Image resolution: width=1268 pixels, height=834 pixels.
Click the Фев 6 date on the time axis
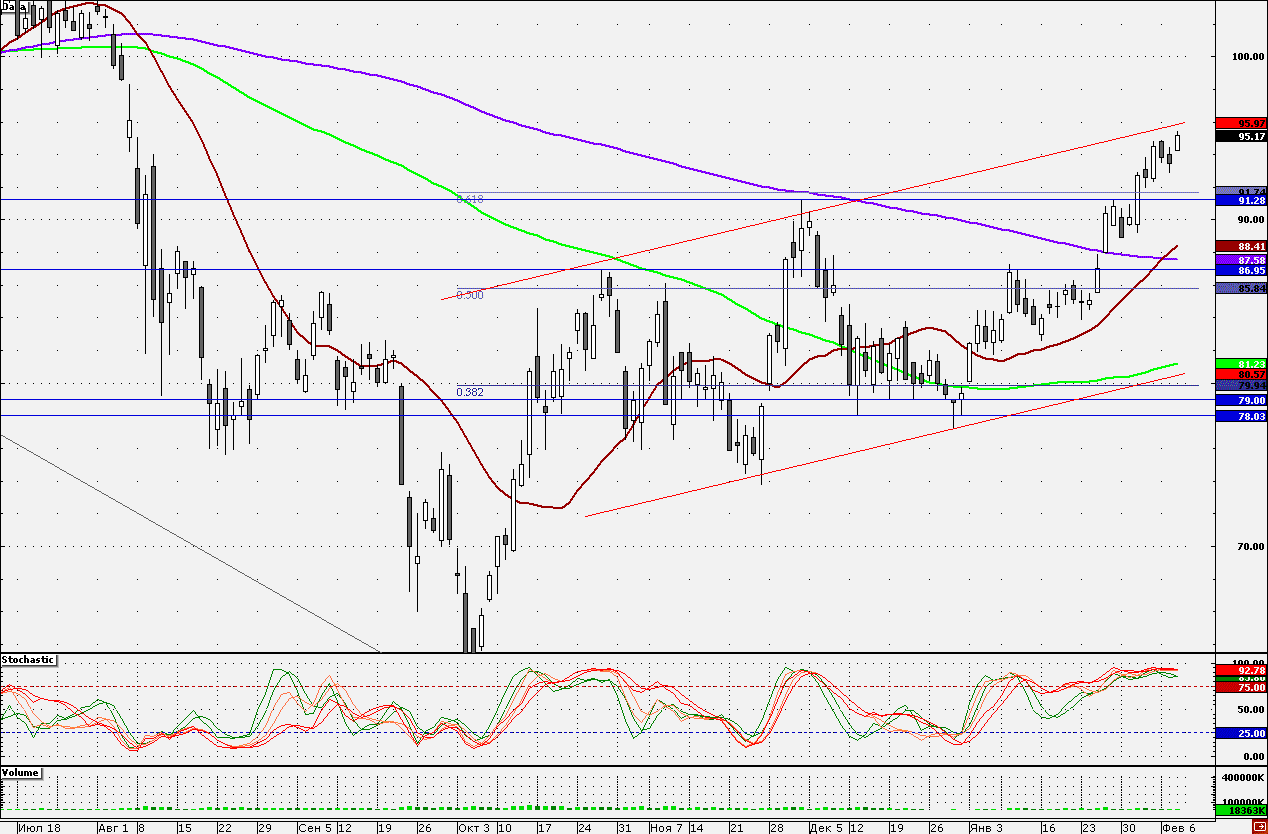1178,828
